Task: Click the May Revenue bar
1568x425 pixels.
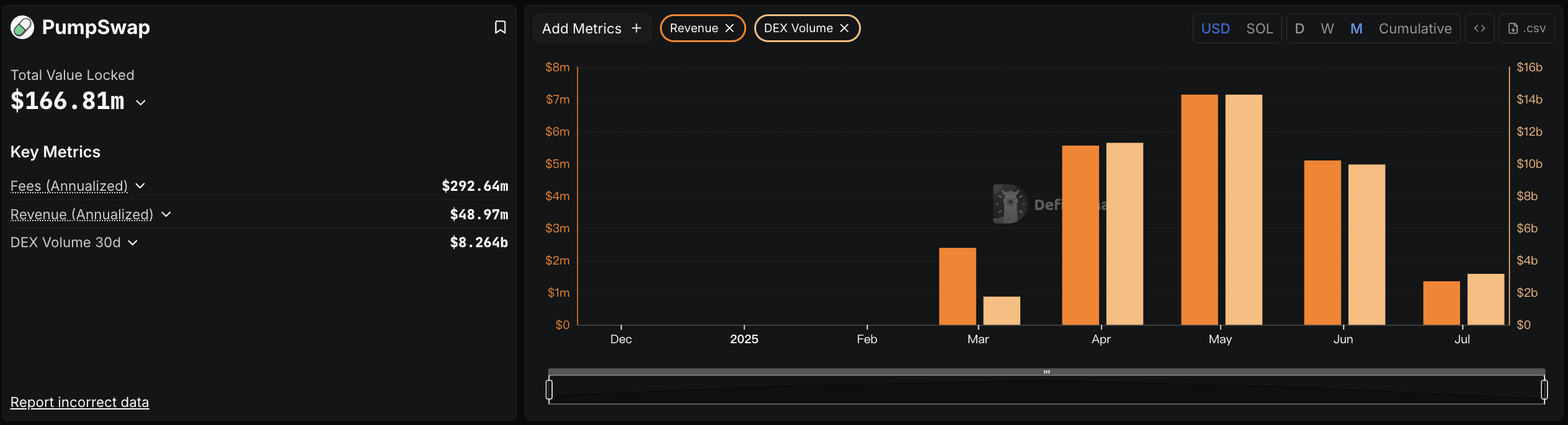Action: (x=1200, y=209)
